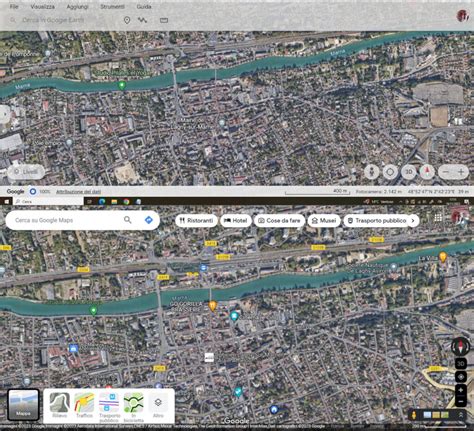
Task: Open Attribuzione dei dati link
Action: tap(78, 192)
